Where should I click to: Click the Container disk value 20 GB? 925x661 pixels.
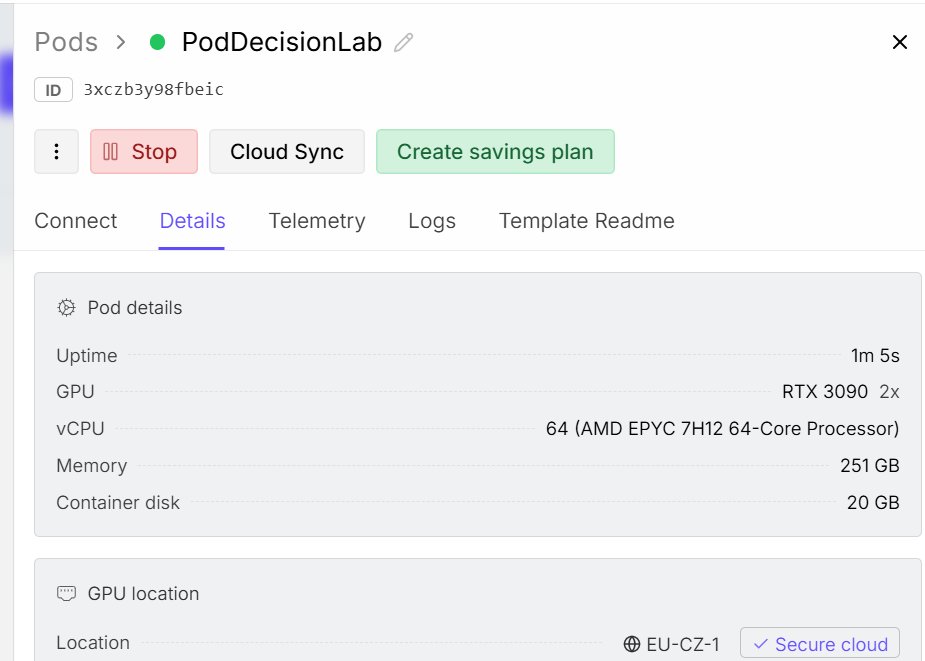click(873, 503)
